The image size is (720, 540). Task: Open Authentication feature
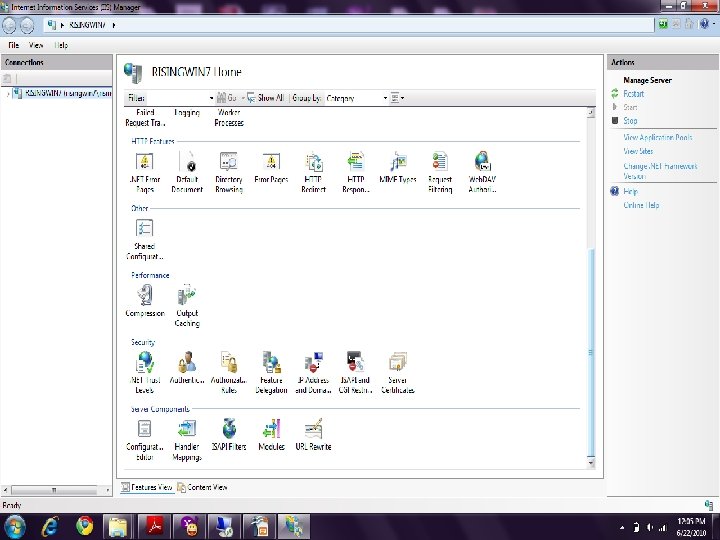pyautogui.click(x=187, y=368)
